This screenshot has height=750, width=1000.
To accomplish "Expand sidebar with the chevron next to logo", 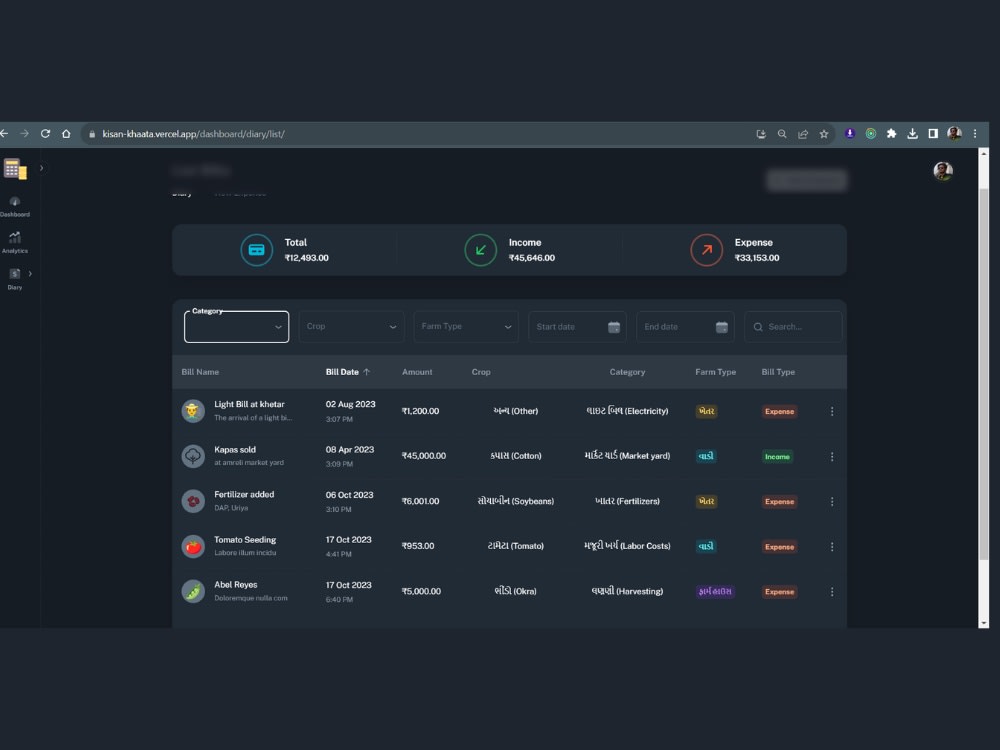I will click(x=41, y=168).
